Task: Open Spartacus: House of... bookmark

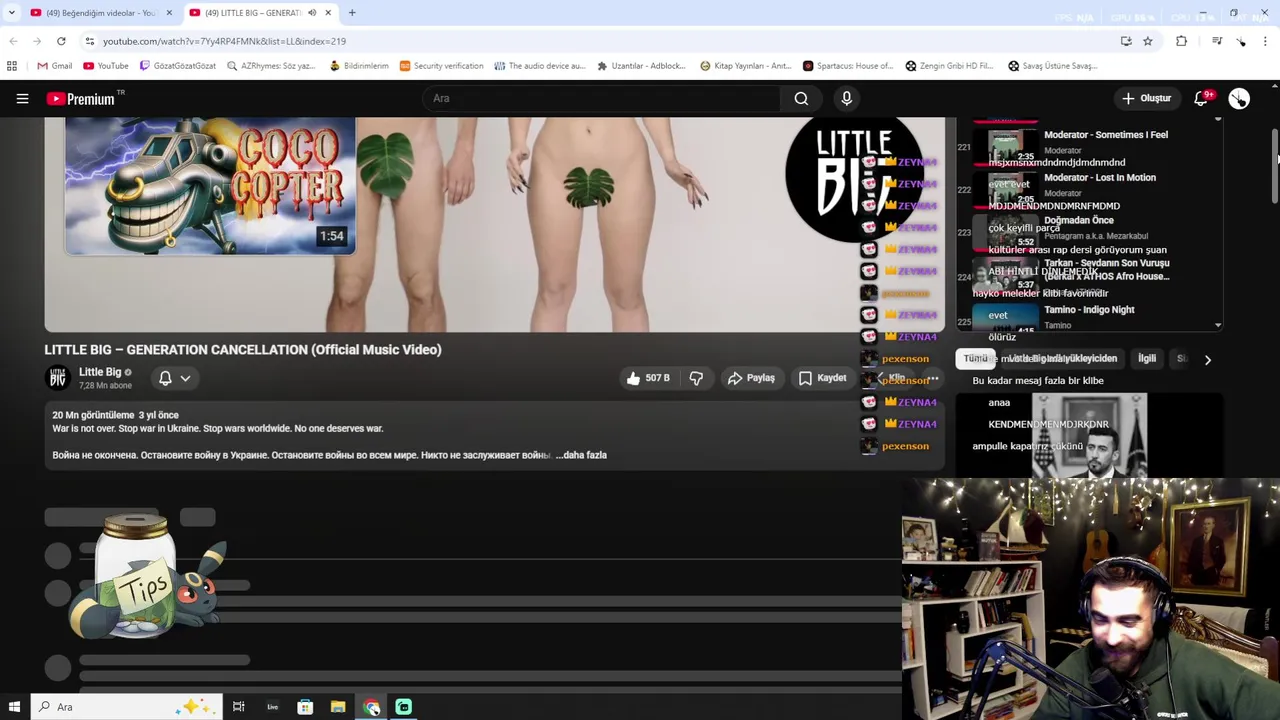Action: pyautogui.click(x=848, y=66)
